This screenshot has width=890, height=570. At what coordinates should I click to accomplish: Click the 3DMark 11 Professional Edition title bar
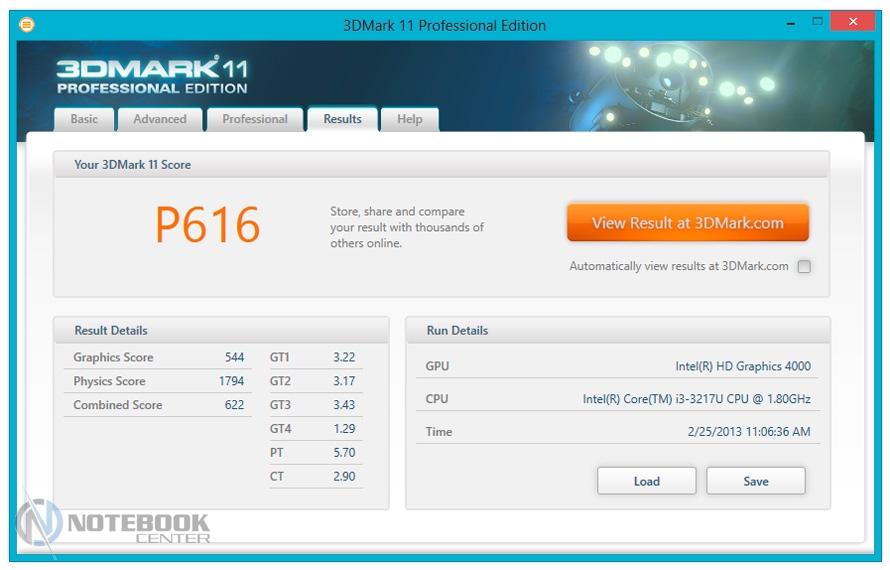pos(444,26)
